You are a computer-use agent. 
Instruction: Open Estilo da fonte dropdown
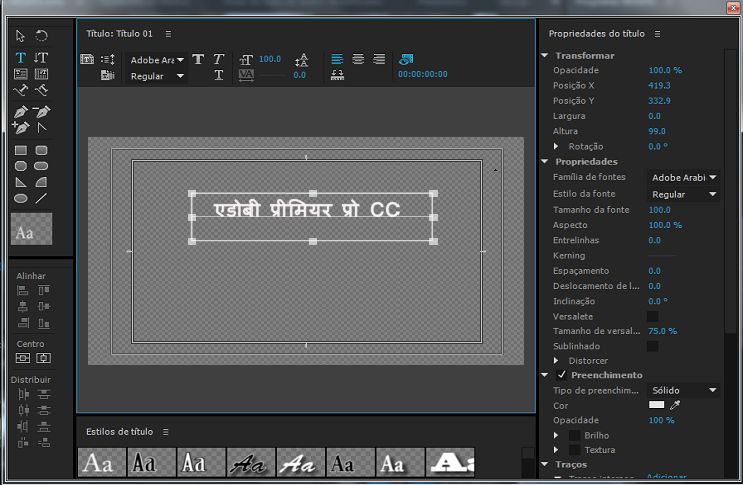pyautogui.click(x=683, y=194)
